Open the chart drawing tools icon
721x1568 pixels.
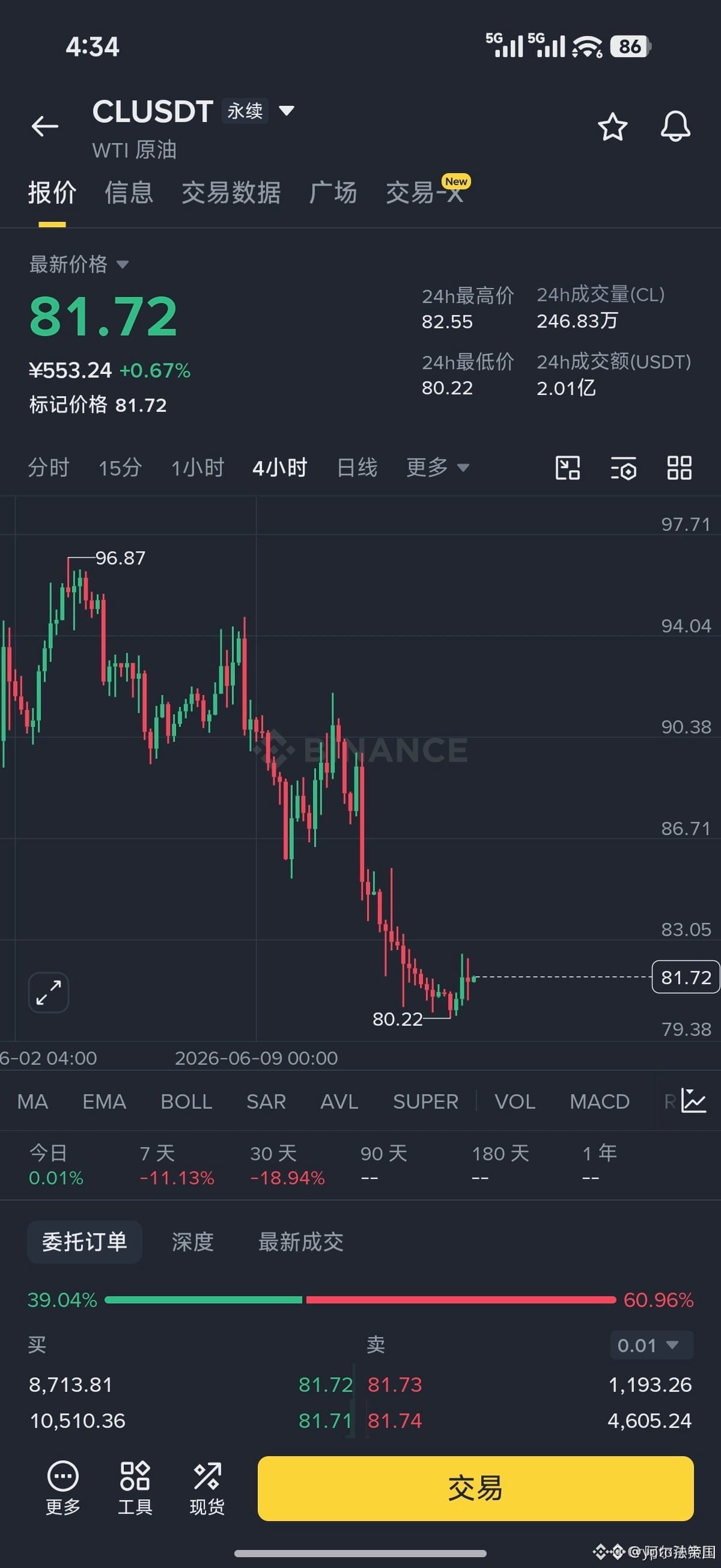[x=567, y=468]
